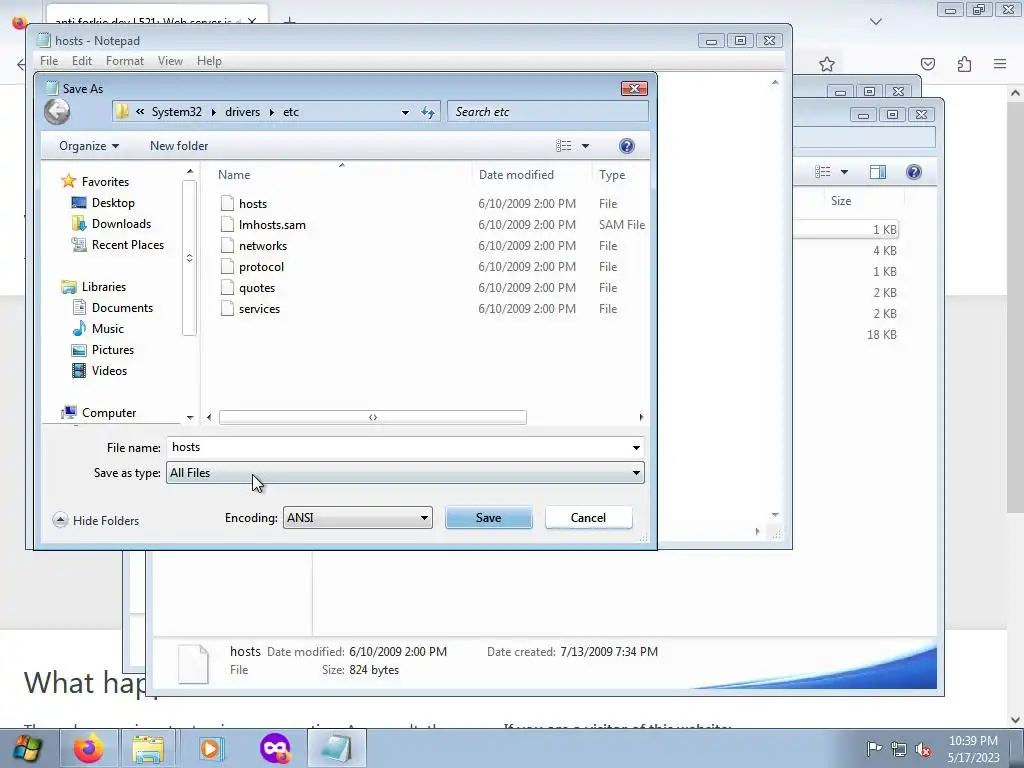Open the address bar history dropdown
The width and height of the screenshot is (1024, 768).
tap(405, 112)
